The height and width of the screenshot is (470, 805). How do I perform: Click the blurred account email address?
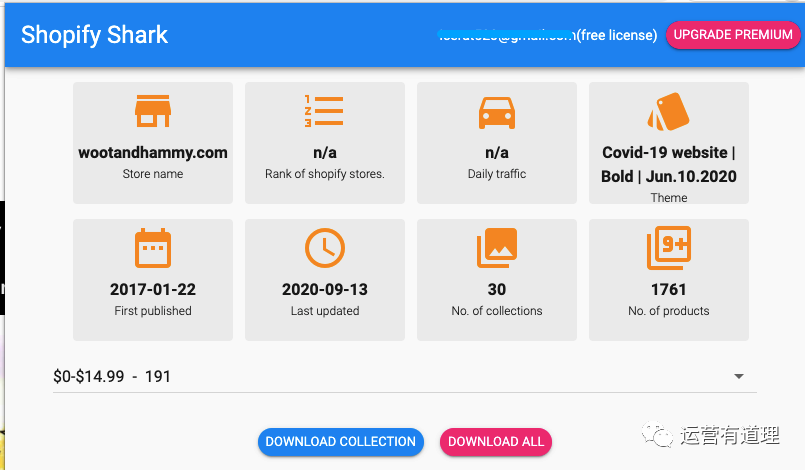click(507, 35)
